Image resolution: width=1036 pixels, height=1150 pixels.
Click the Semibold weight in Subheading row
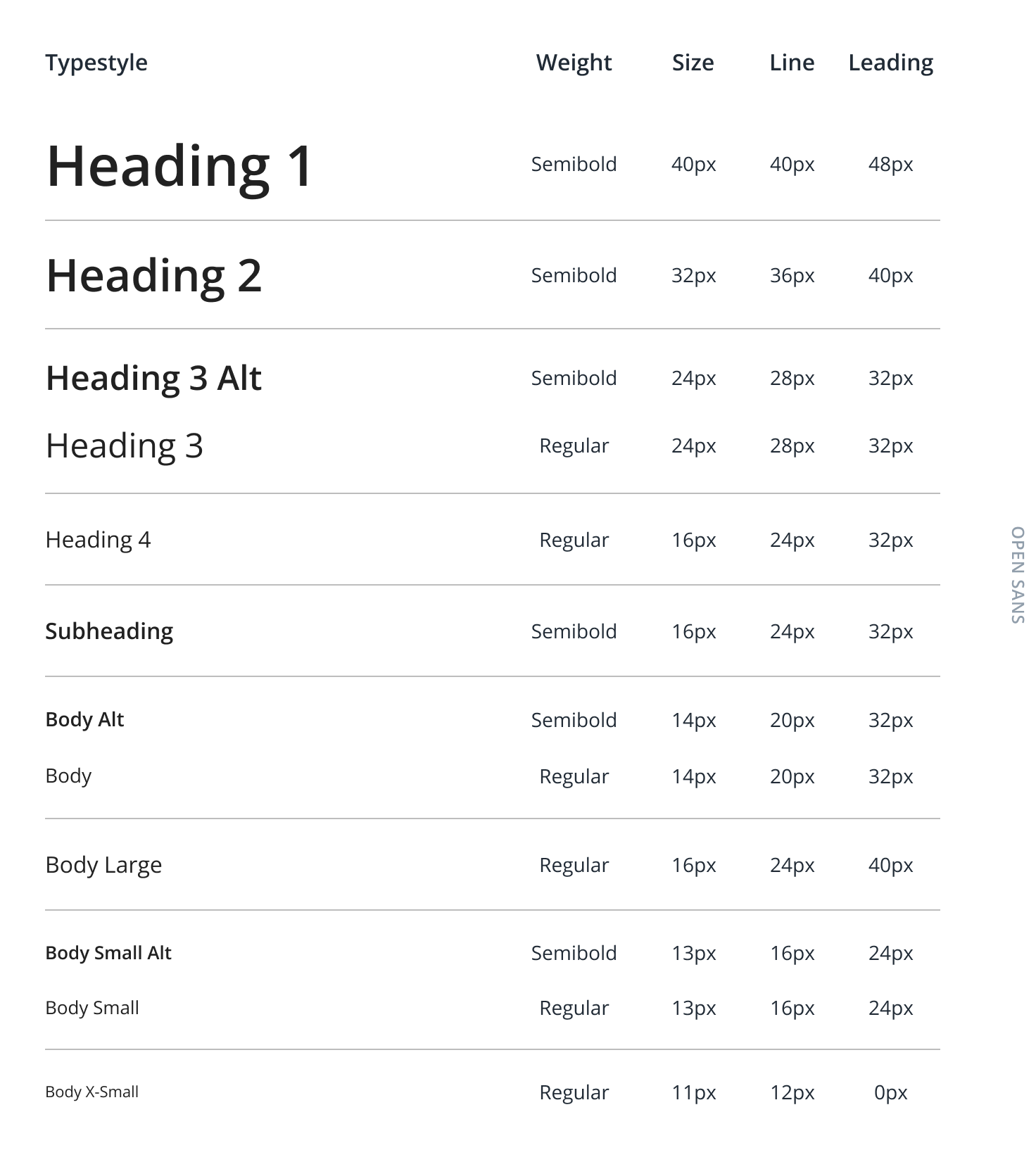click(574, 631)
